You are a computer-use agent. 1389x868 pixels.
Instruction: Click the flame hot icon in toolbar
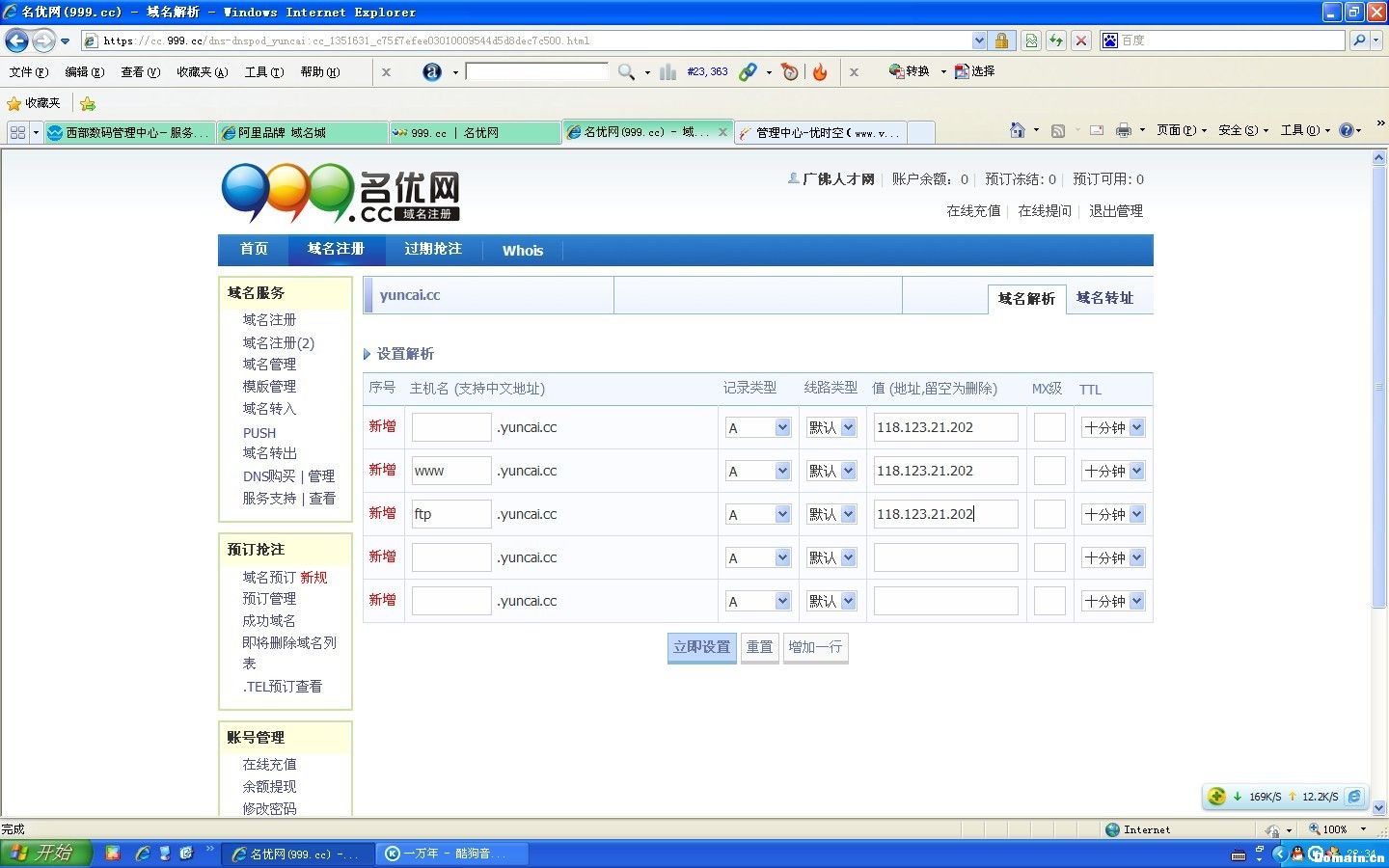coord(820,71)
